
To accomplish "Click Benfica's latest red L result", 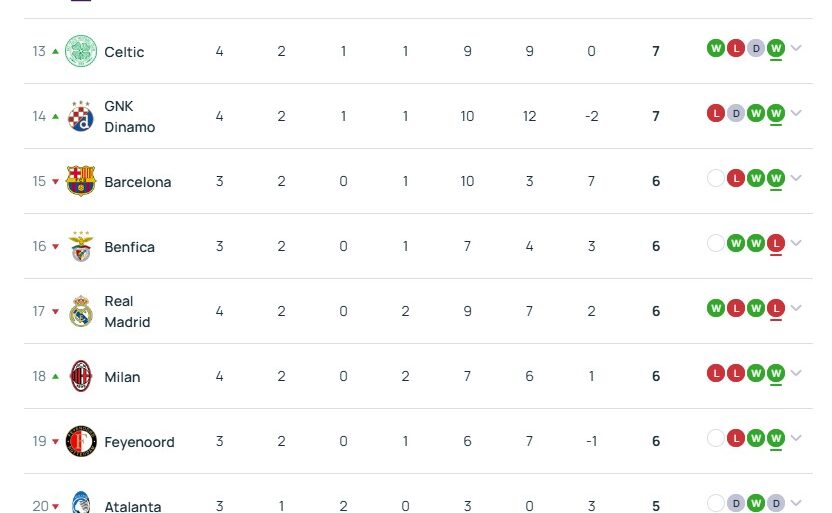I will click(x=775, y=243).
